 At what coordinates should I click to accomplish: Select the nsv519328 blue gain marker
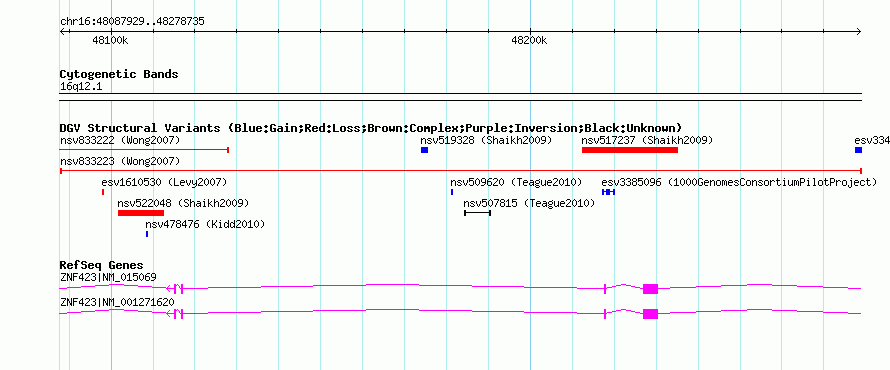point(424,150)
